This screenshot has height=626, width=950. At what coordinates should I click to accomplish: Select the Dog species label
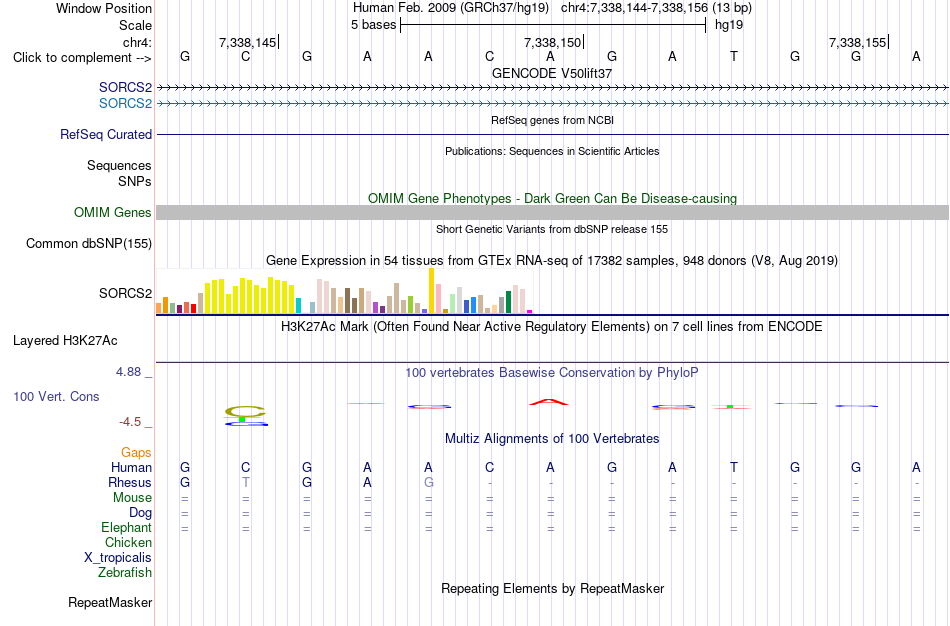pyautogui.click(x=141, y=513)
